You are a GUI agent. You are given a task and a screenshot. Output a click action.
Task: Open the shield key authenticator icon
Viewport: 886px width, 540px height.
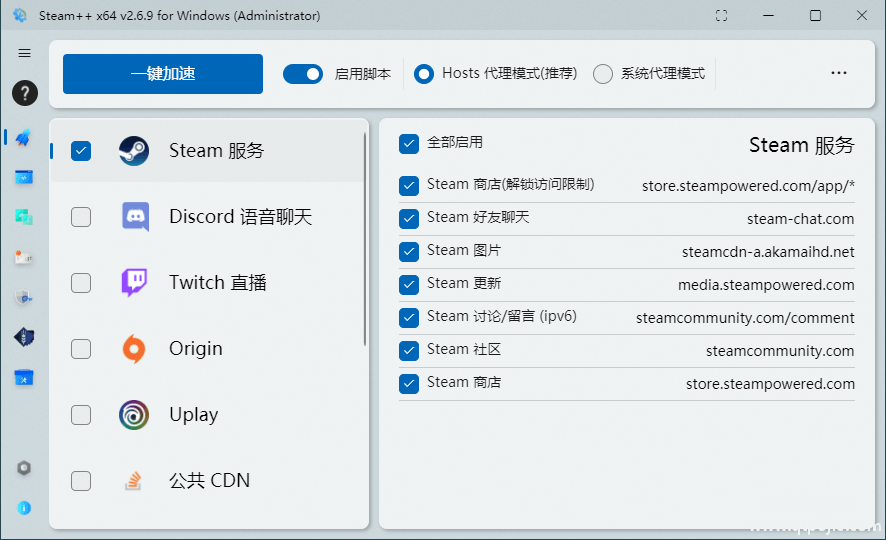click(24, 297)
